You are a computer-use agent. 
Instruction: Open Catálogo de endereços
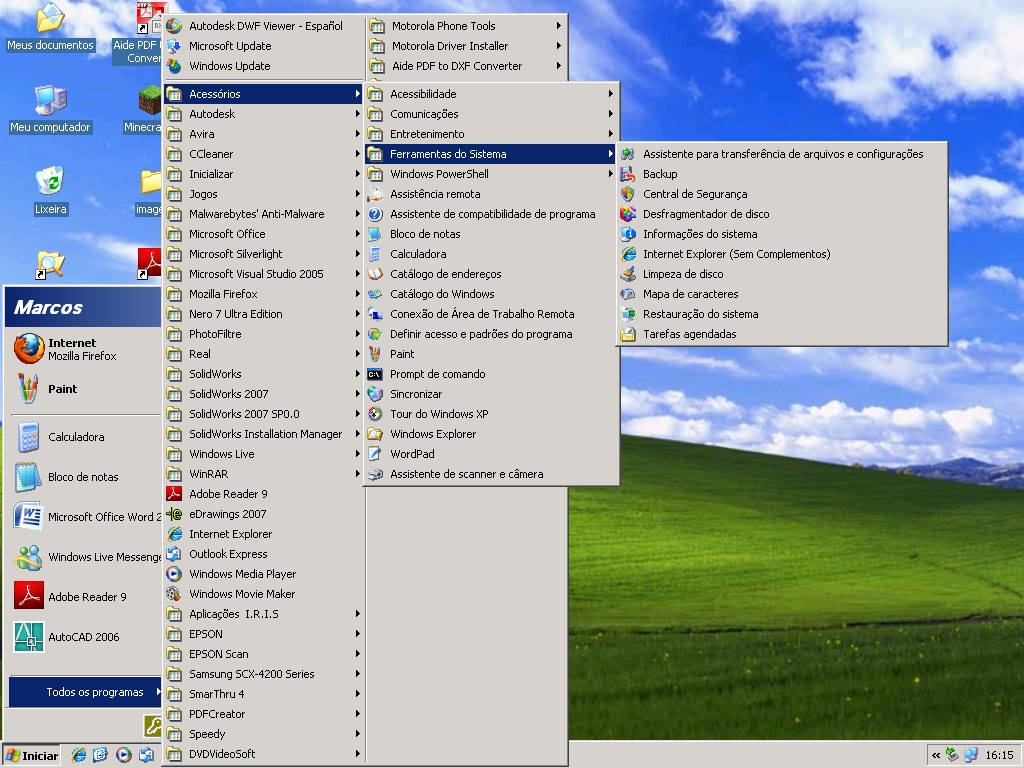coord(491,274)
